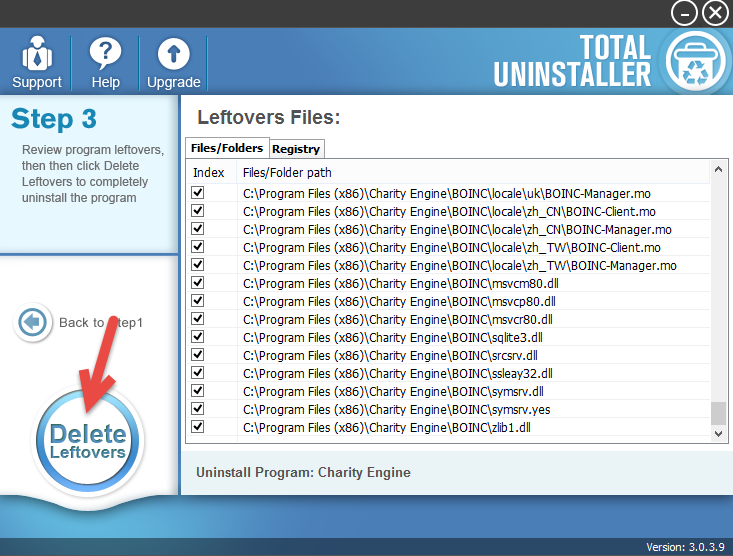Toggle the msvcm80.dll checkbox

[198, 283]
